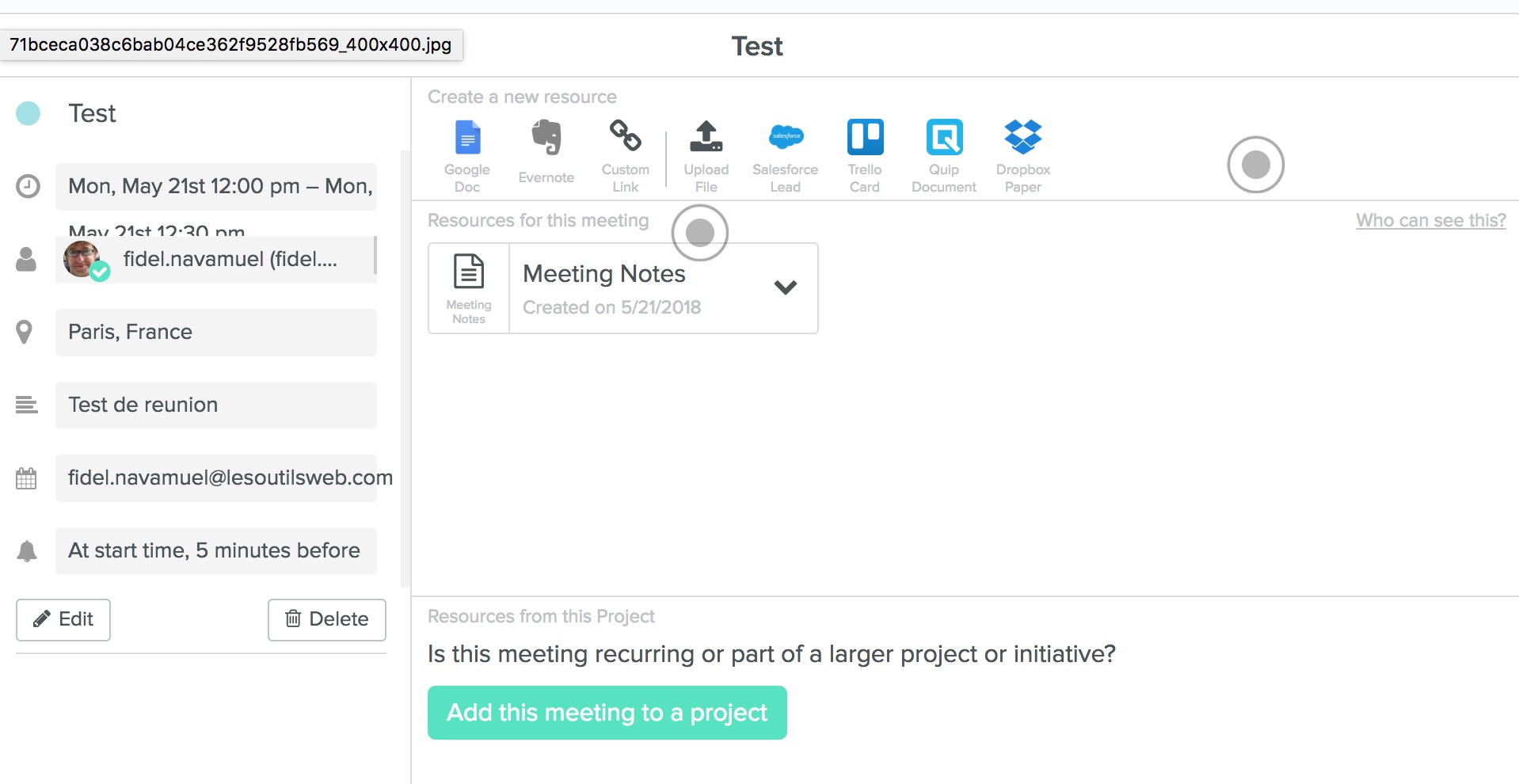The image size is (1519, 784).
Task: Expand the Meeting Notes resource options
Action: click(786, 287)
